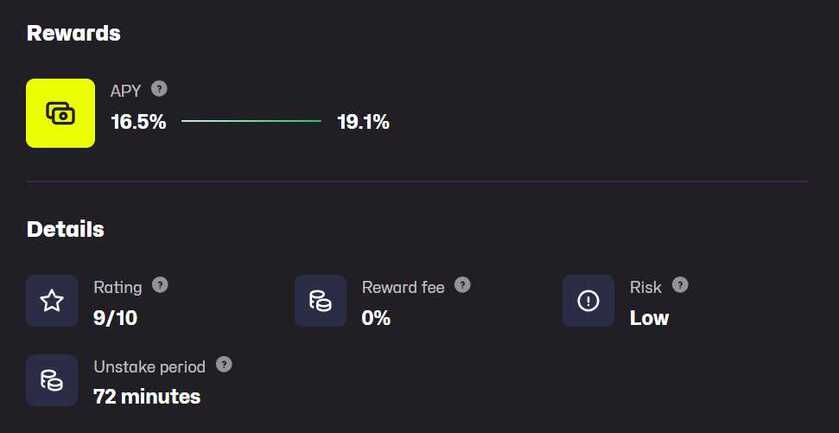Click the Rewards section heading
Image resolution: width=839 pixels, height=433 pixels.
pyautogui.click(x=73, y=33)
